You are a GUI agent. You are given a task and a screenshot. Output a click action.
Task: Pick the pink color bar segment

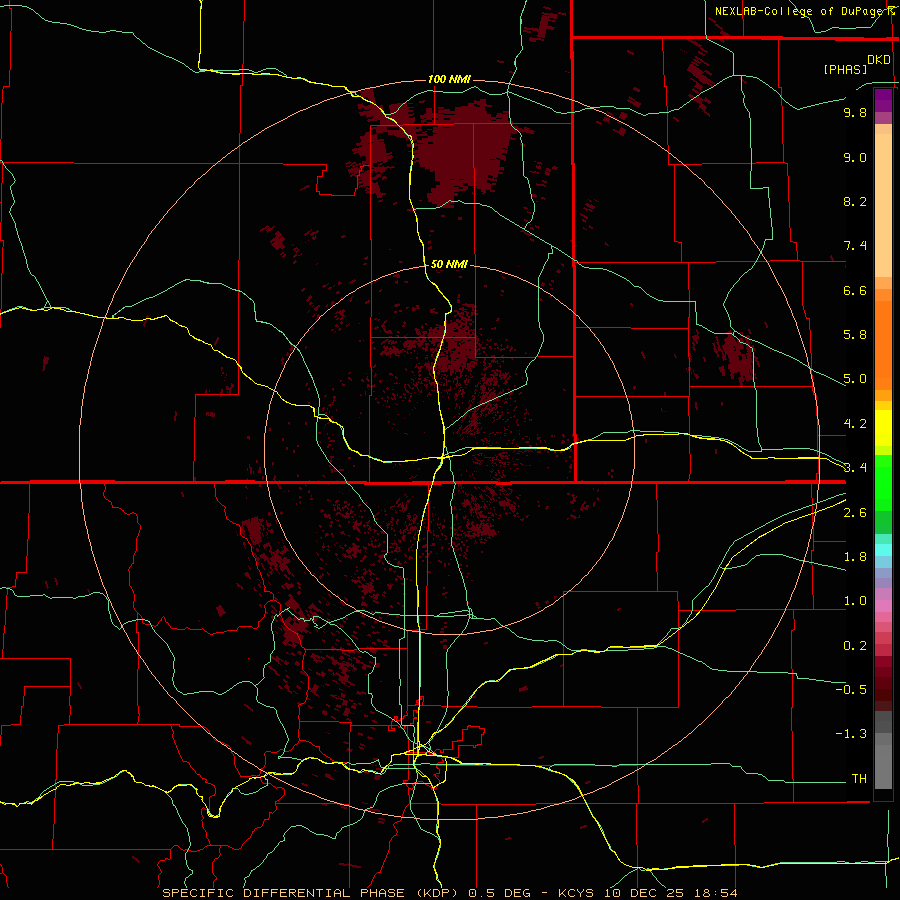[x=883, y=606]
